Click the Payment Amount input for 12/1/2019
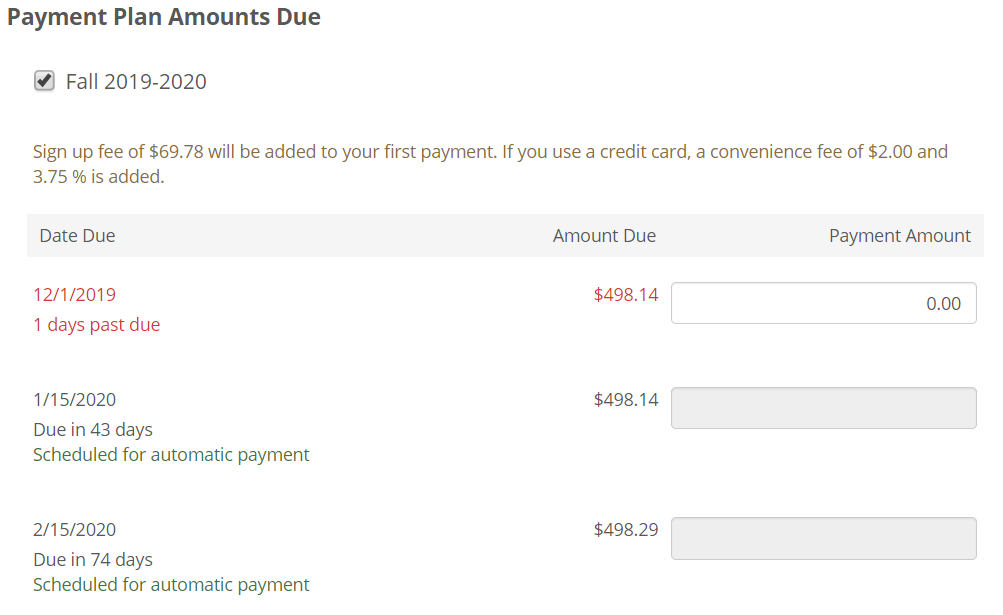1003x615 pixels. 823,302
